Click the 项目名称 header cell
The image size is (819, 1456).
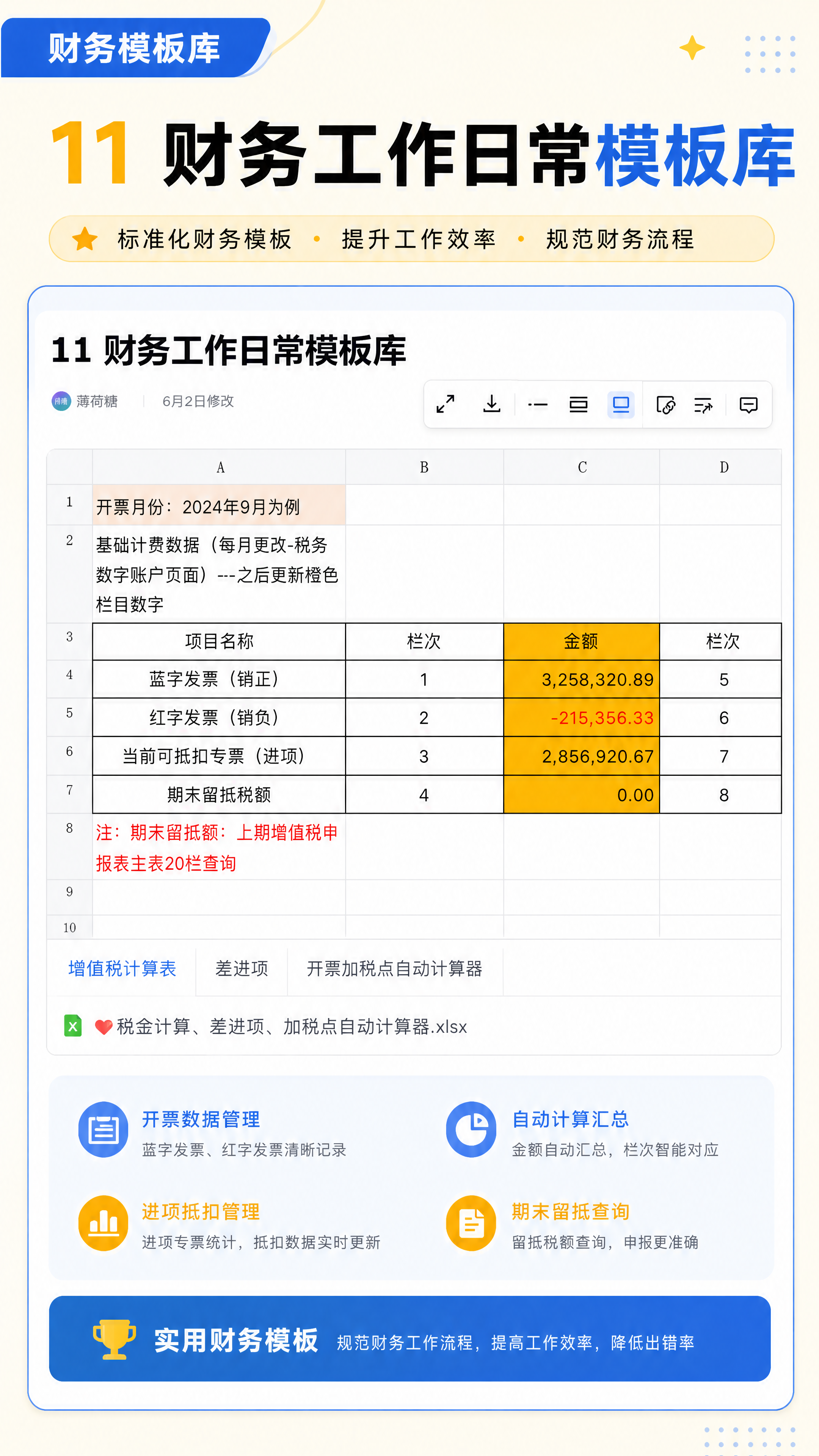(x=219, y=642)
